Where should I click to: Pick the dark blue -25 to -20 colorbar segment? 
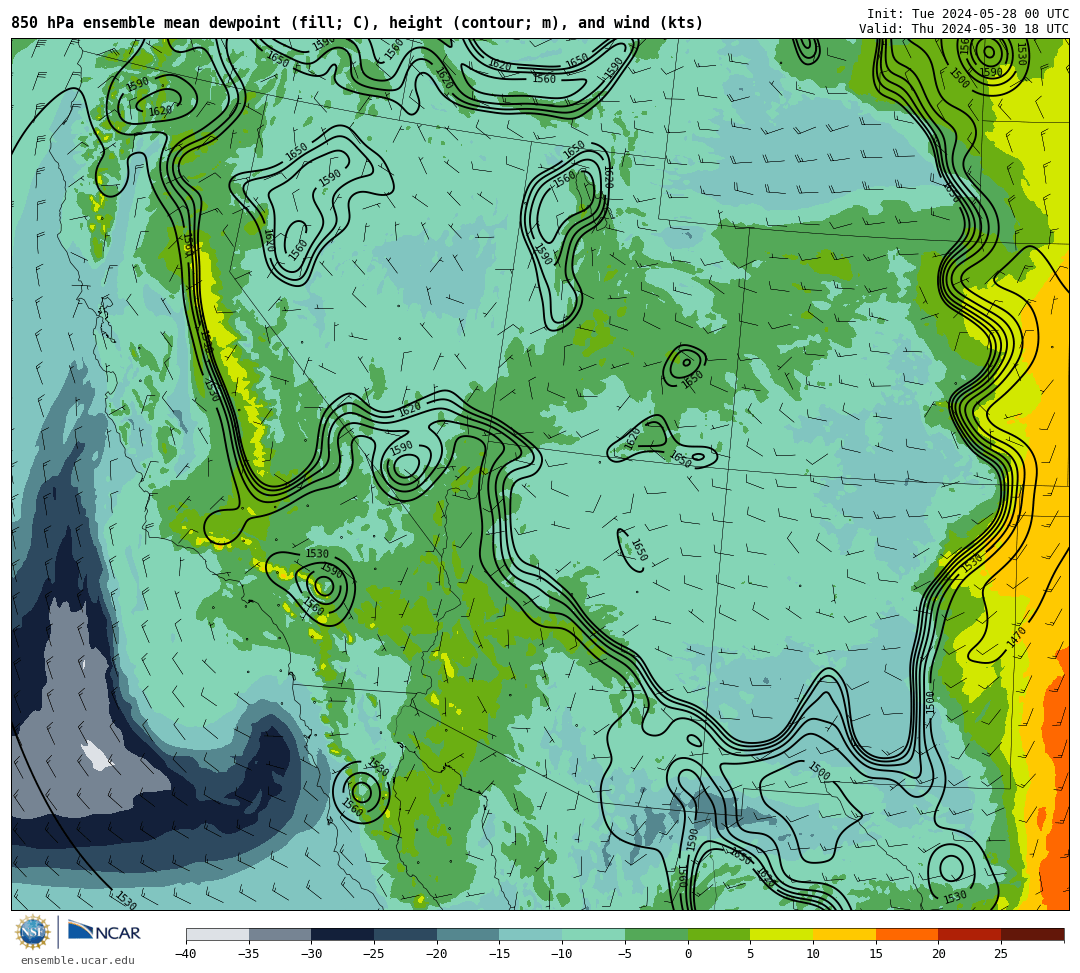406,934
